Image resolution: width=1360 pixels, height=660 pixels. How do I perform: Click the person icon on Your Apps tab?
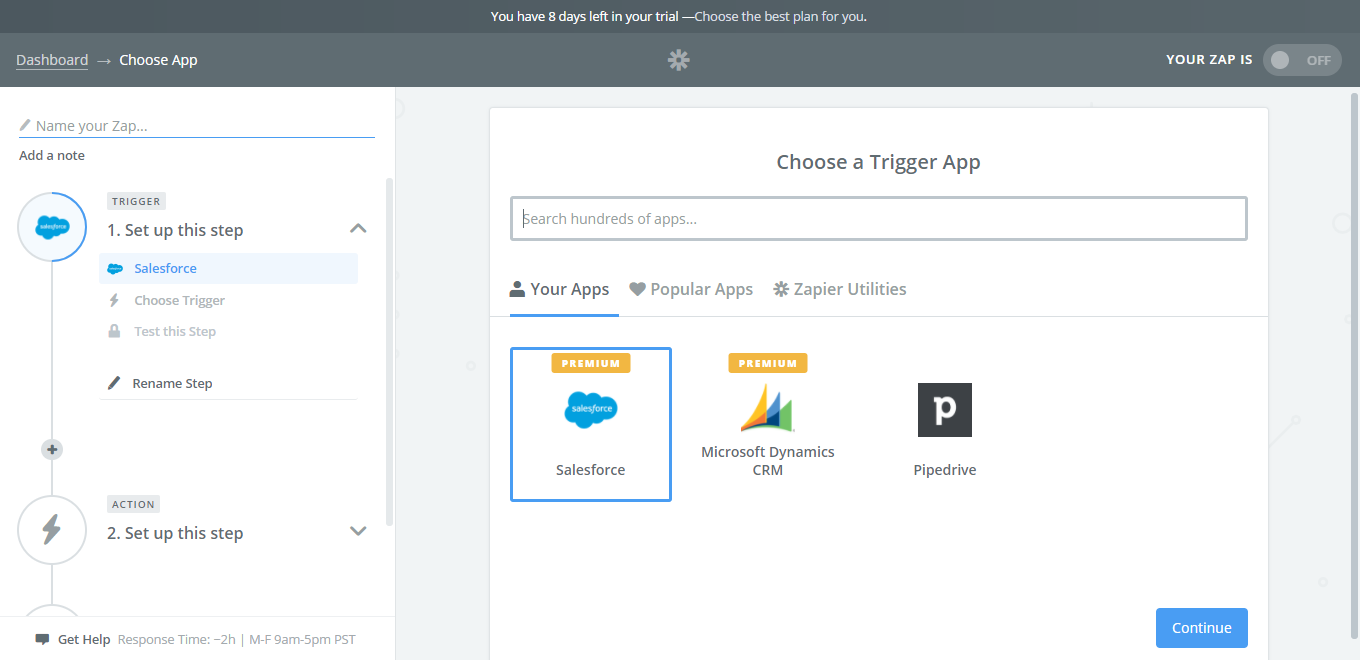click(517, 289)
